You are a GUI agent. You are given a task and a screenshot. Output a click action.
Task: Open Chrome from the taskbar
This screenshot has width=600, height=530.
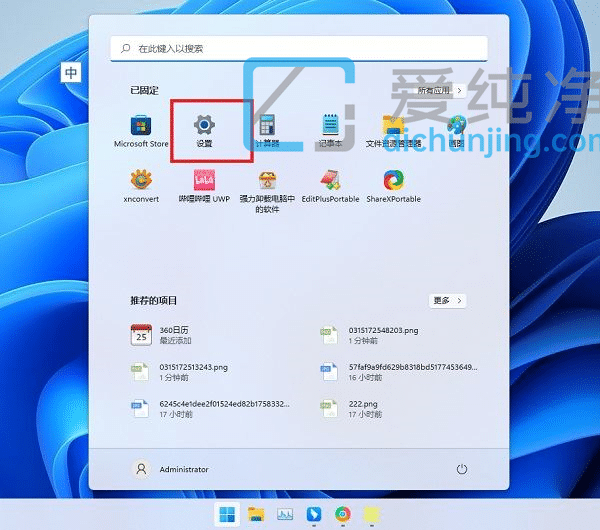tap(343, 514)
